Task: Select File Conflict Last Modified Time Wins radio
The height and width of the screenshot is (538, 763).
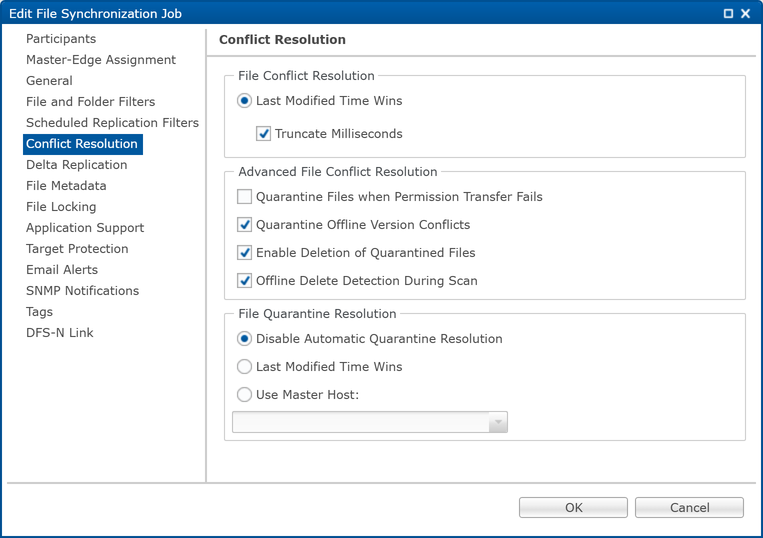Action: [244, 101]
